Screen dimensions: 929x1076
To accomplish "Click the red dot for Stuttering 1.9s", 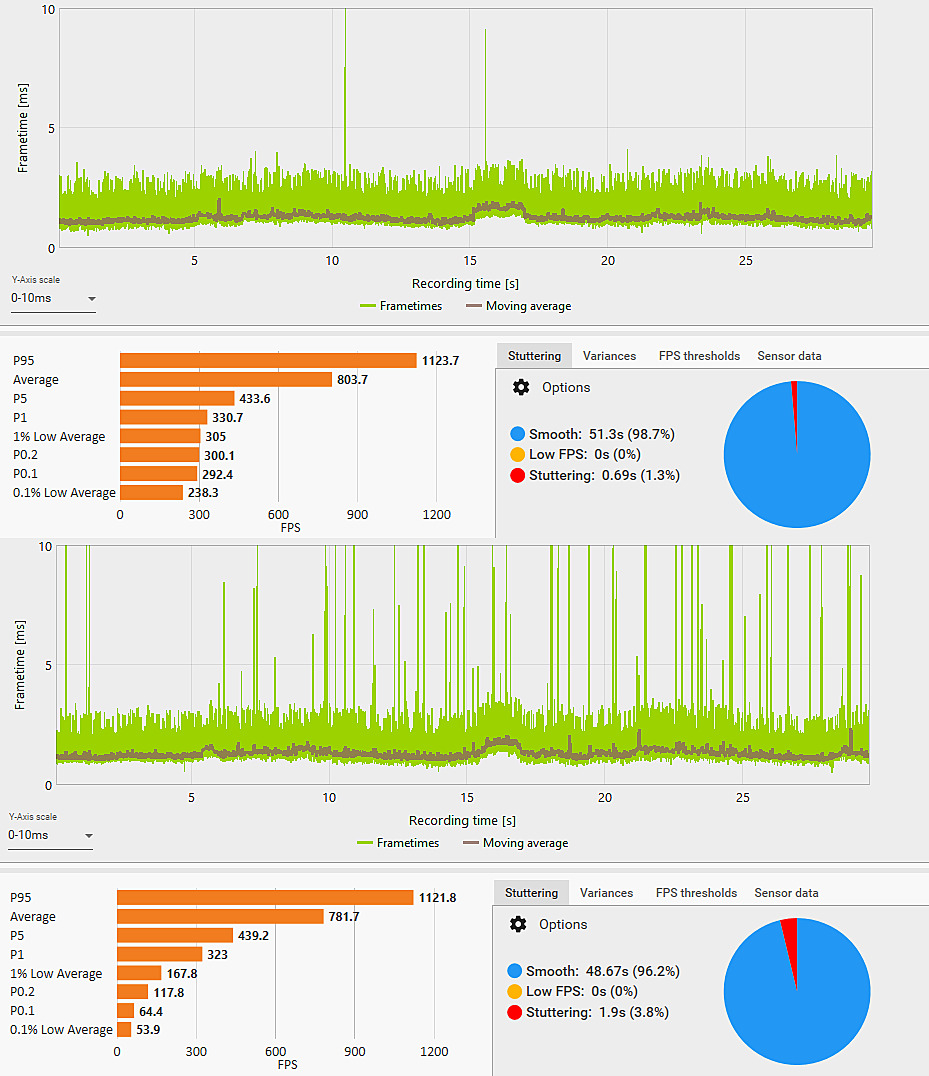I will 514,1013.
